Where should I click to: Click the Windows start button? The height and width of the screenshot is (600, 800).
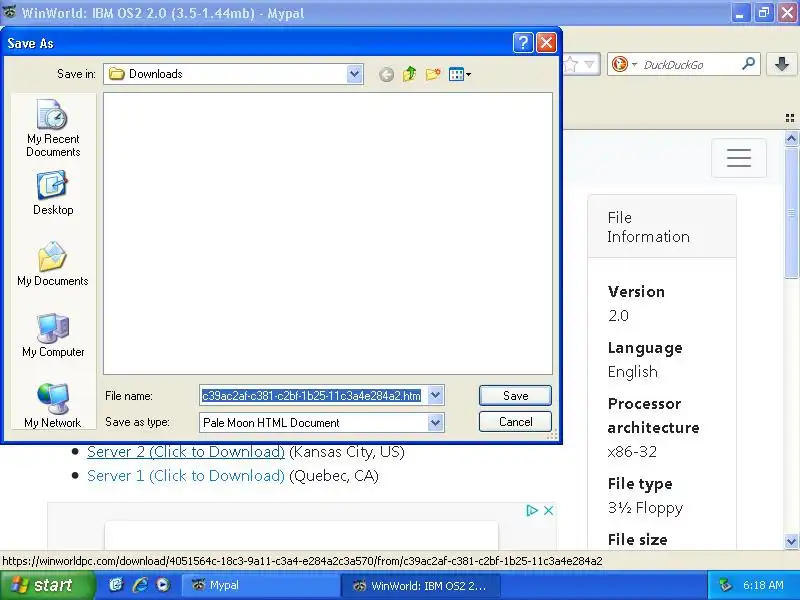point(47,585)
